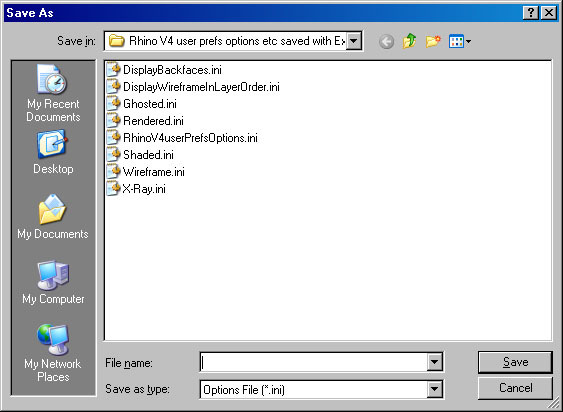Open My Computer location
Image resolution: width=563 pixels, height=412 pixels.
click(53, 282)
